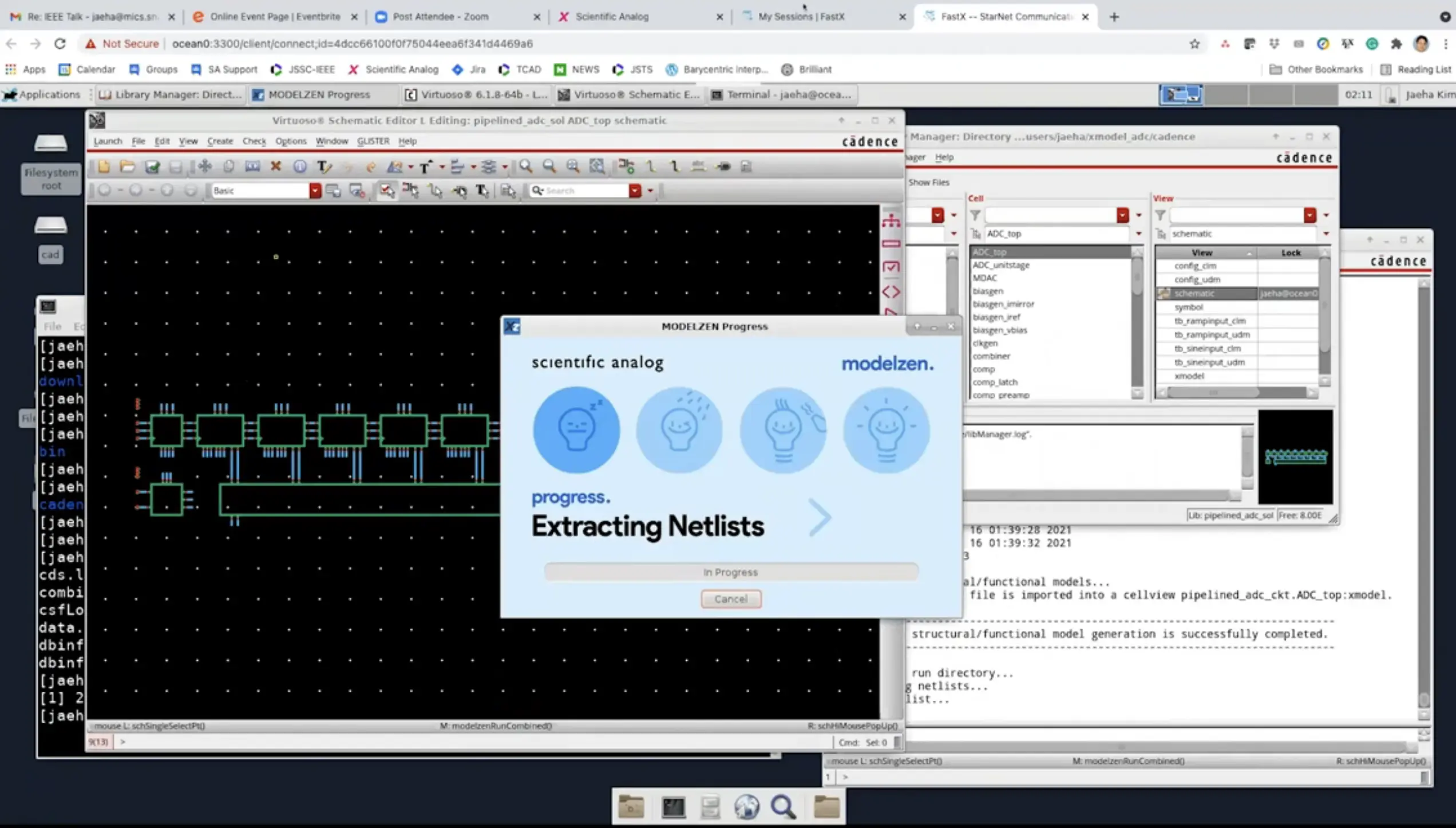Click the hierarchy icon on the schematic's right sidebar

(x=891, y=220)
